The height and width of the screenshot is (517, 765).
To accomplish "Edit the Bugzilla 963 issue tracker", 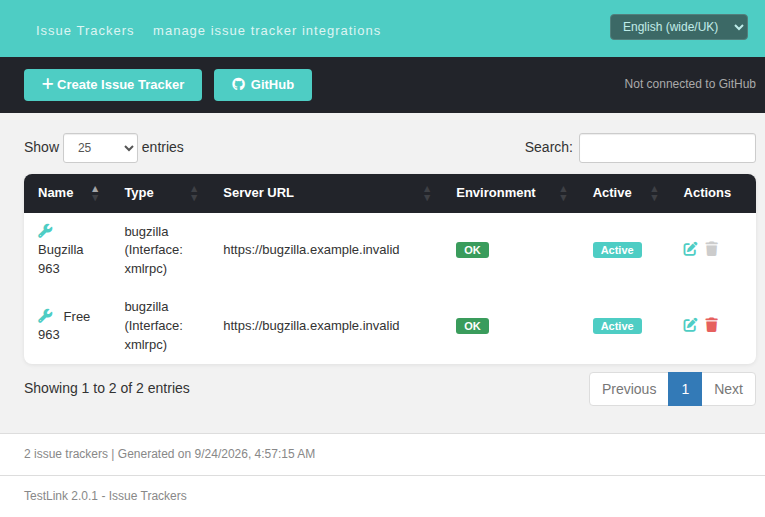I will [690, 249].
